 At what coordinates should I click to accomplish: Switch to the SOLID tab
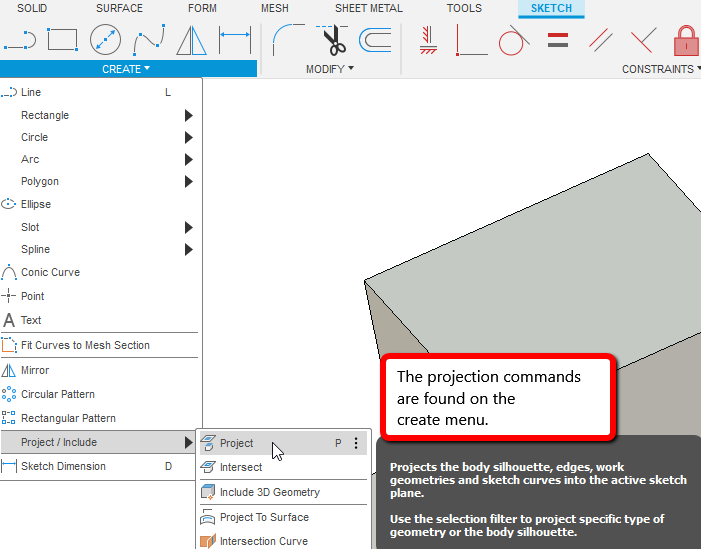[32, 8]
